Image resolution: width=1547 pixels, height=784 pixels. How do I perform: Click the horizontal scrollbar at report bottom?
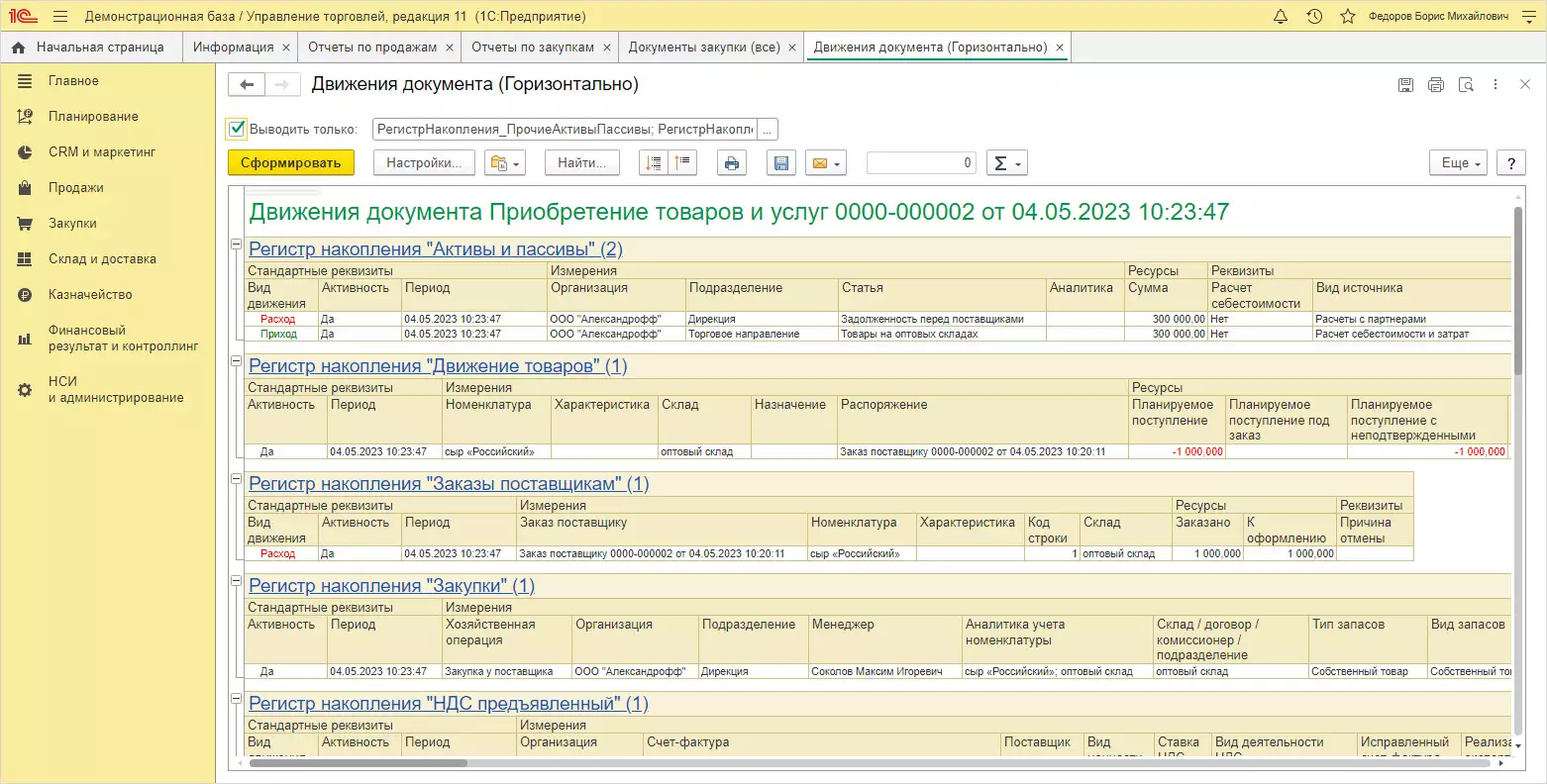pyautogui.click(x=357, y=763)
